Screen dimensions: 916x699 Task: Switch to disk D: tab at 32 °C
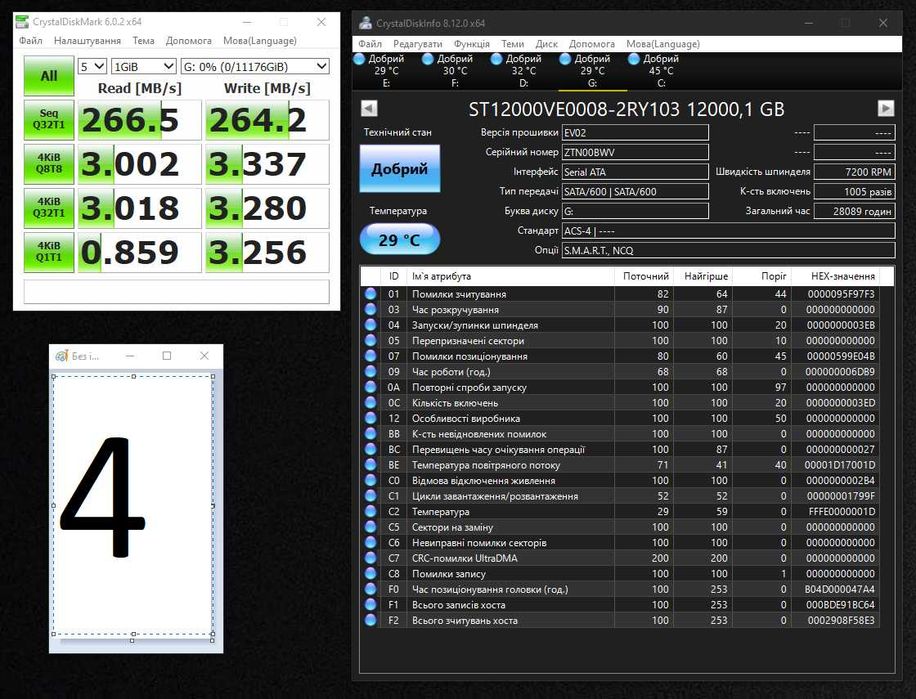coord(524,71)
